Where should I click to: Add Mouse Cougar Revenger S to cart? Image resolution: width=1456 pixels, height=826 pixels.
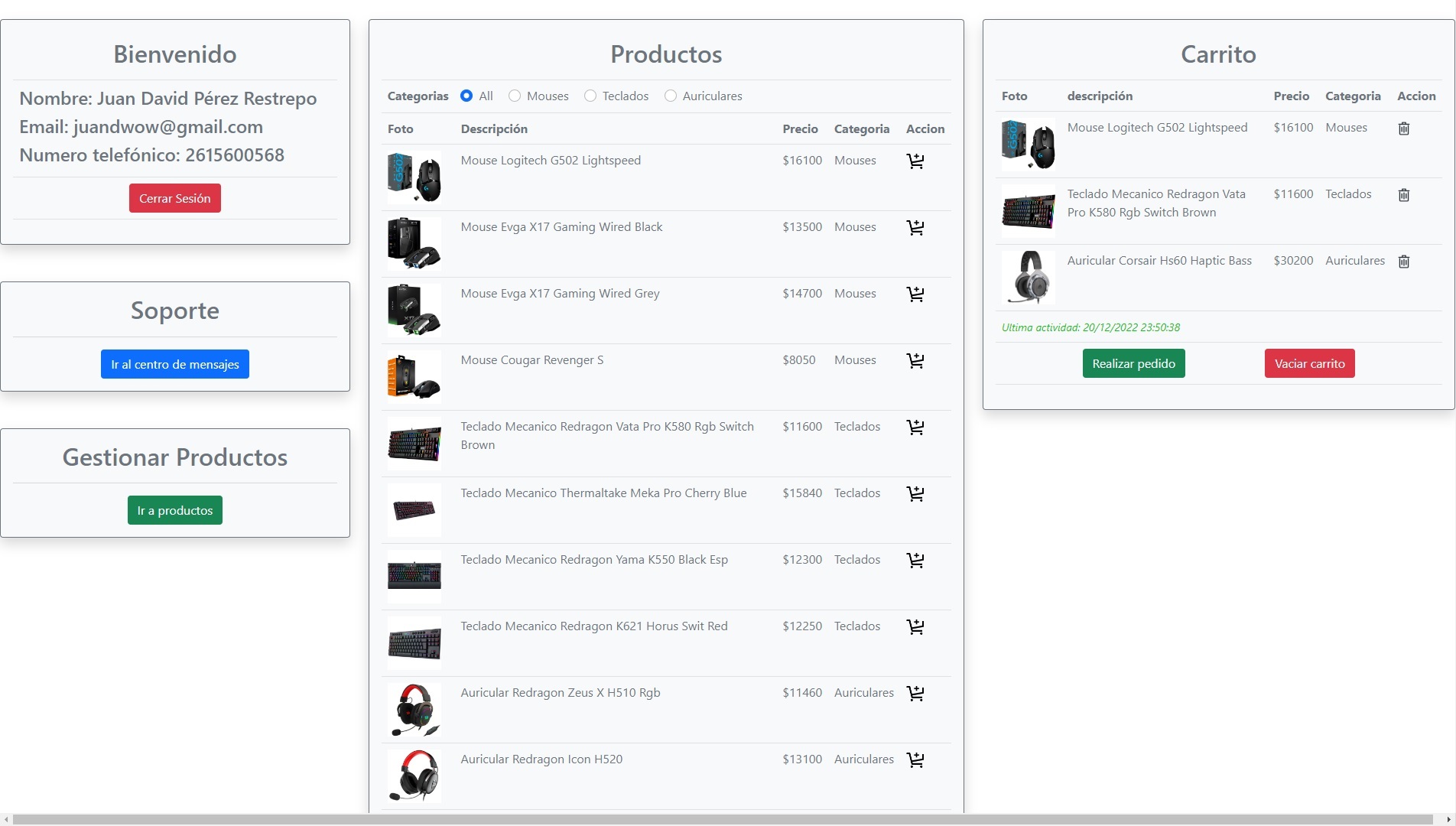point(915,361)
